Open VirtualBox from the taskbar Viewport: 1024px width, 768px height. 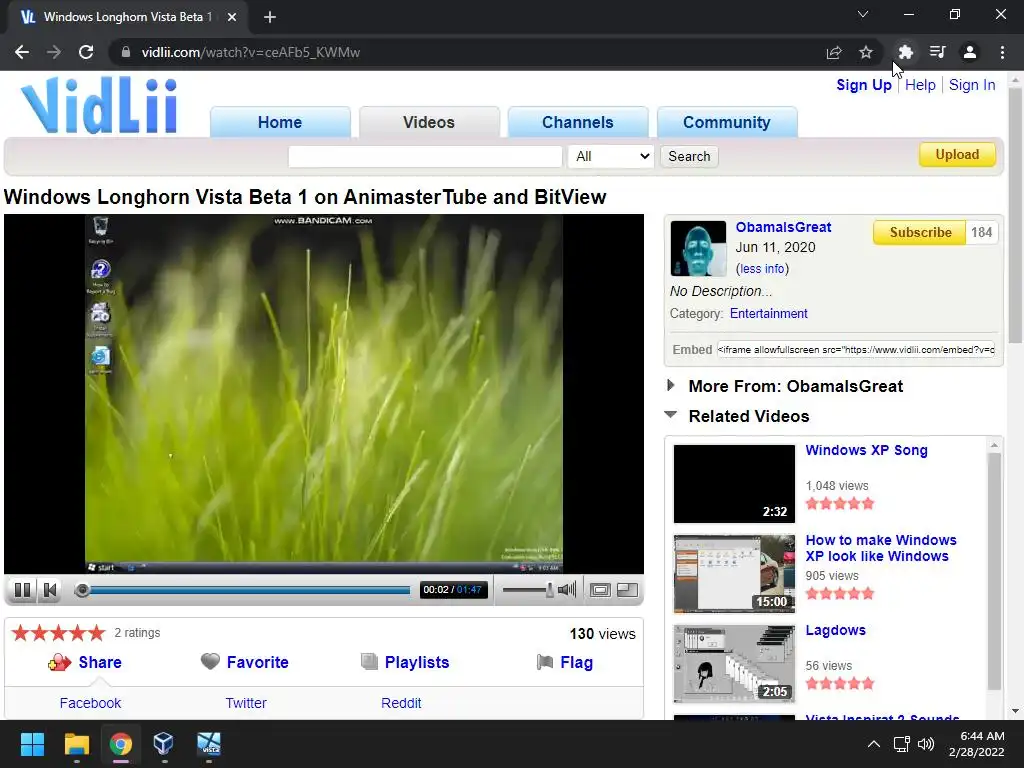163,744
